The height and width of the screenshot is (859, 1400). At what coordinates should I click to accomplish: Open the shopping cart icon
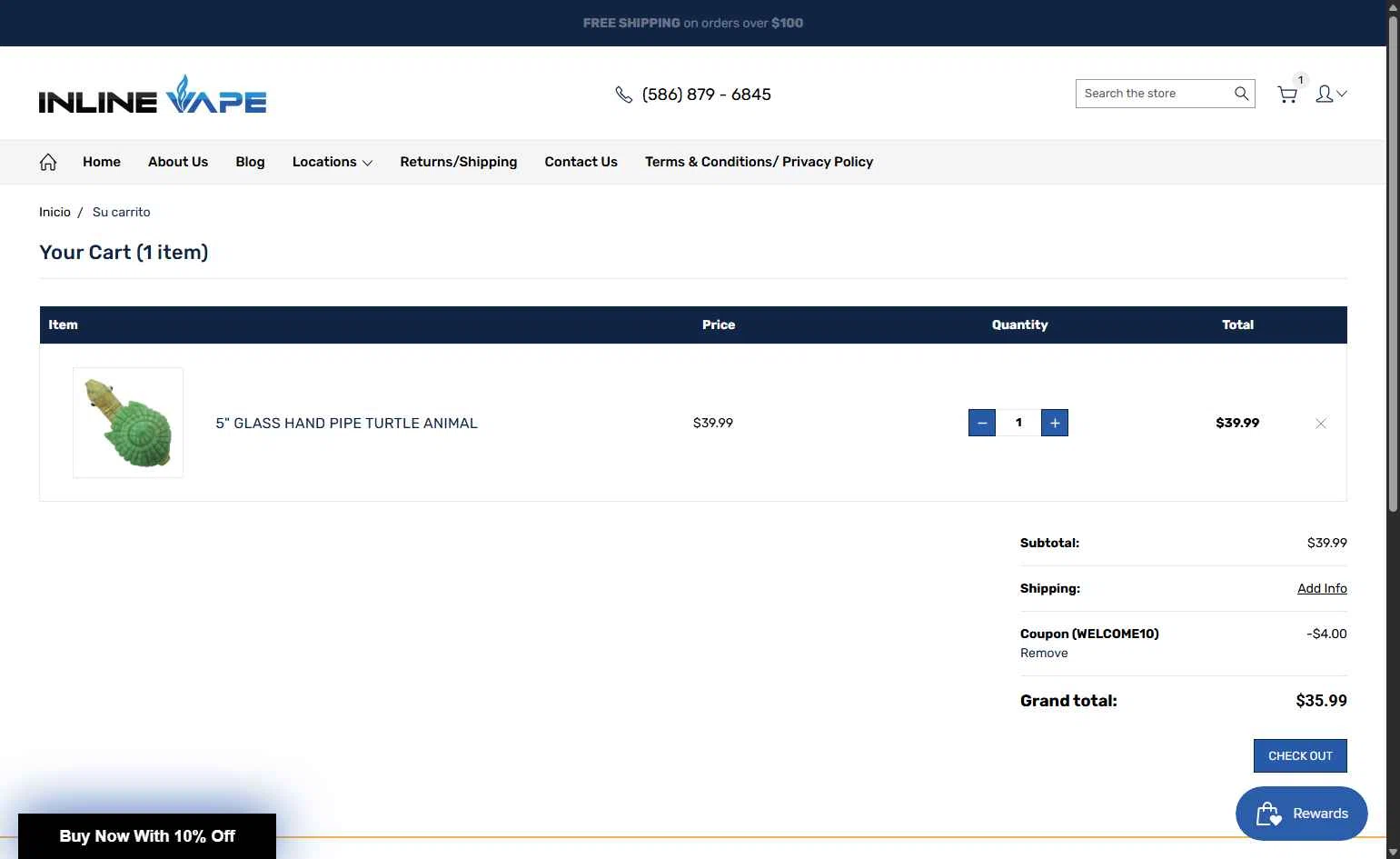point(1287,95)
